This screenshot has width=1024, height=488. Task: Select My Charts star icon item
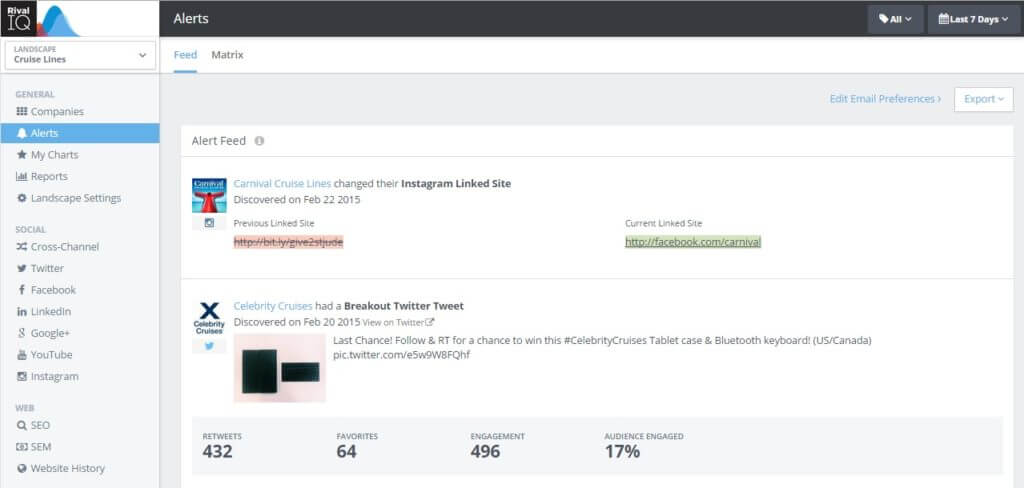53,155
